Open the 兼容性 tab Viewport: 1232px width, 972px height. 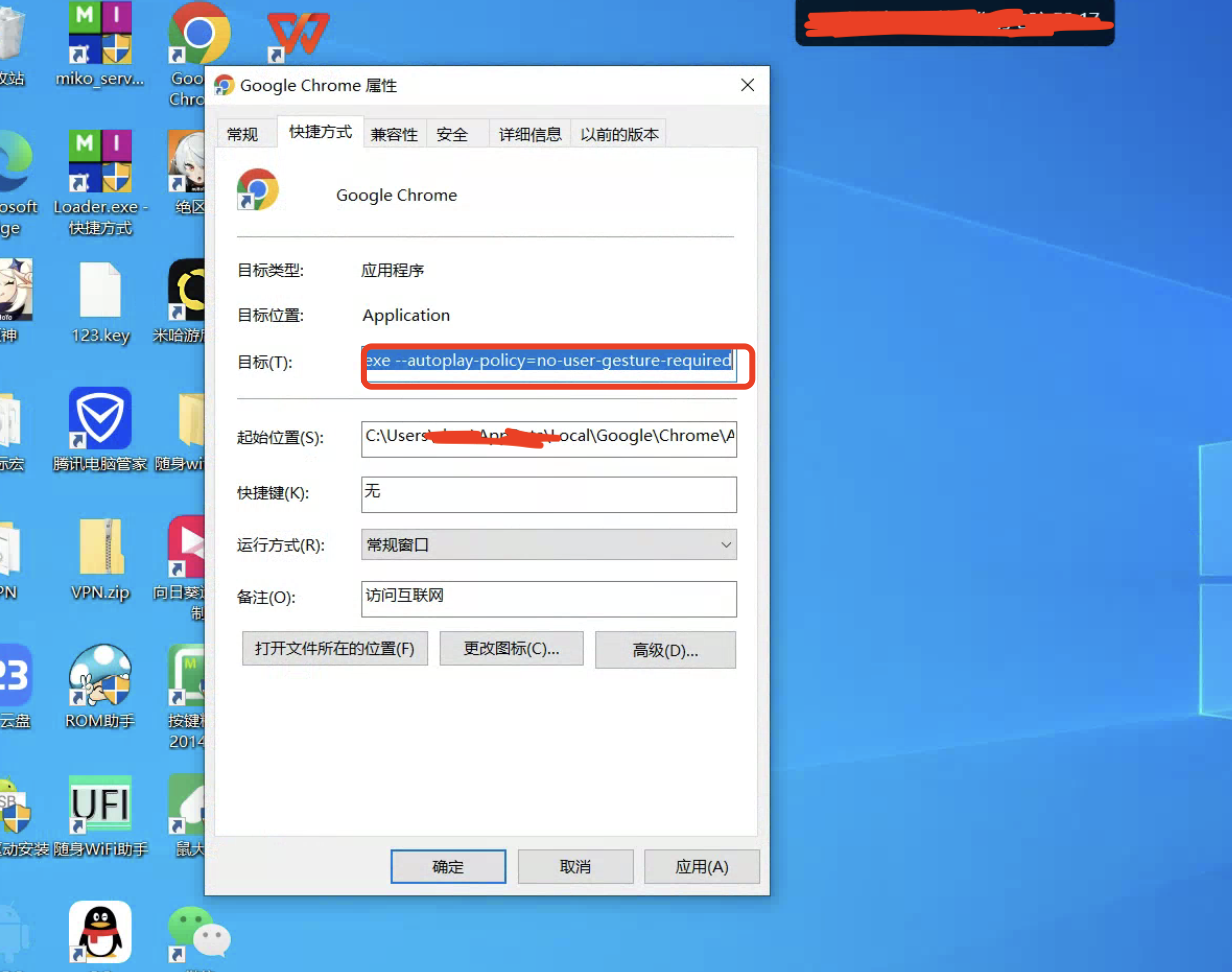(x=394, y=134)
